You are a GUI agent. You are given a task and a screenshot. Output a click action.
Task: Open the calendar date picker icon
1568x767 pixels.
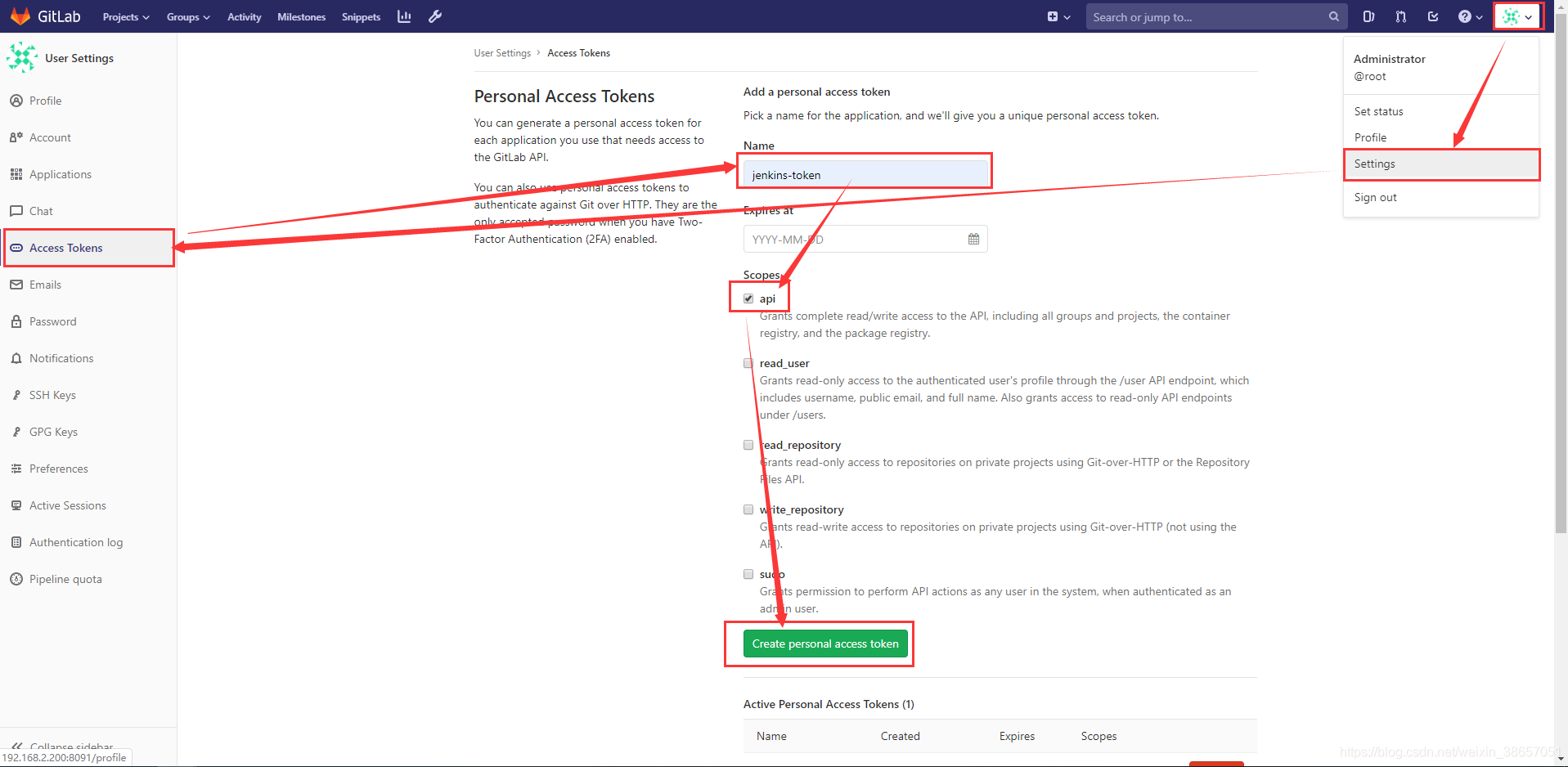(973, 239)
